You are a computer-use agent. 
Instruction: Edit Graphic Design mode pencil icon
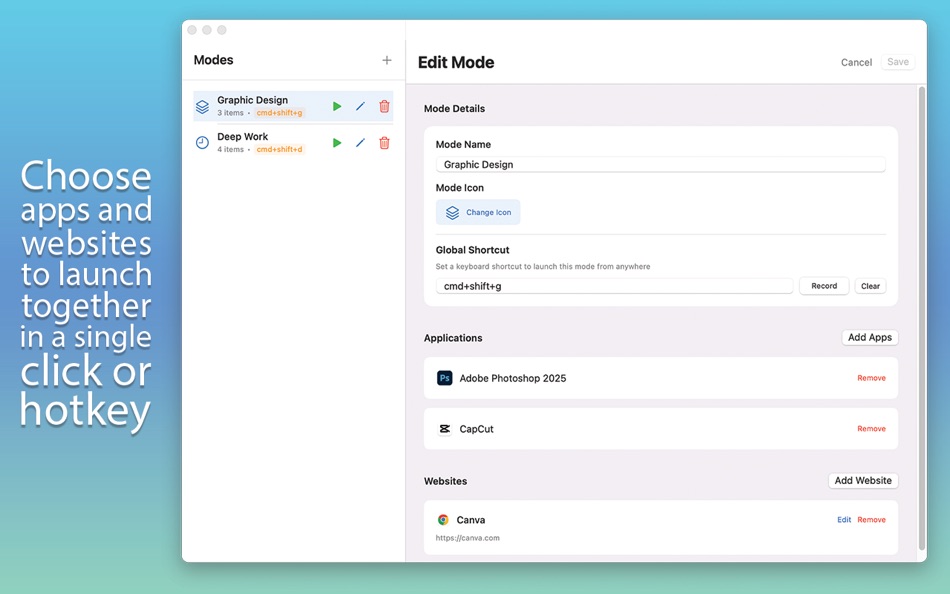click(x=360, y=107)
